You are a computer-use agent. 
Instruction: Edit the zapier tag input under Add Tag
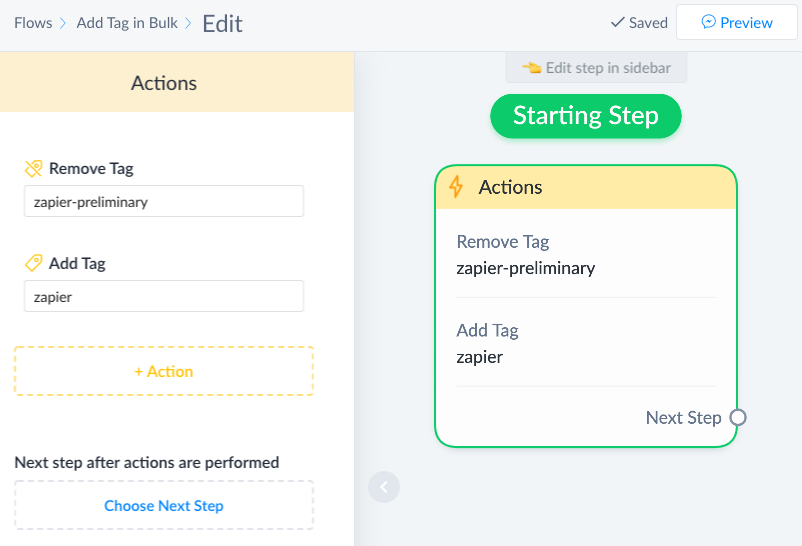[x=164, y=296]
